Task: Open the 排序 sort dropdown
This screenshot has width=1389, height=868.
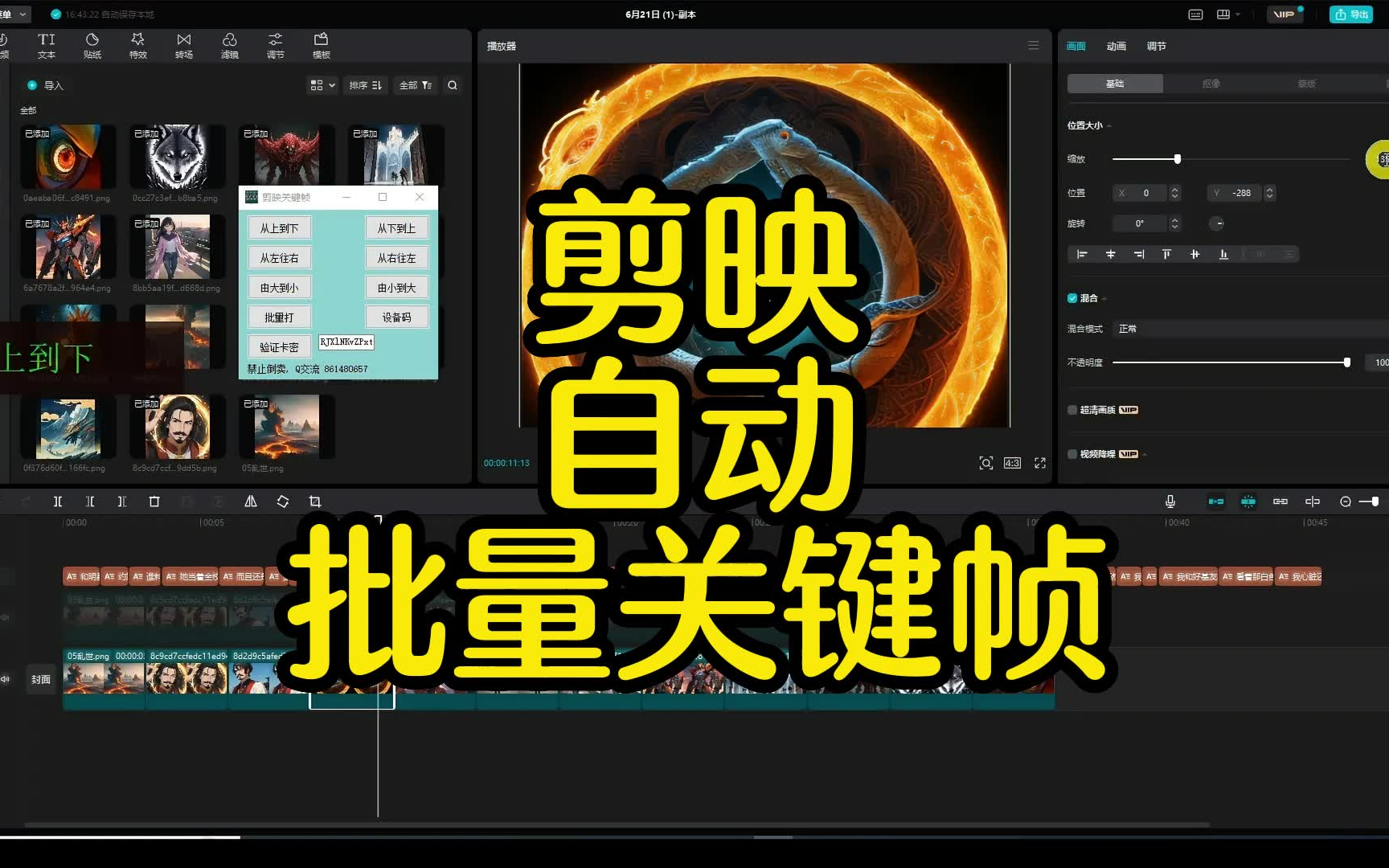Action: [366, 85]
